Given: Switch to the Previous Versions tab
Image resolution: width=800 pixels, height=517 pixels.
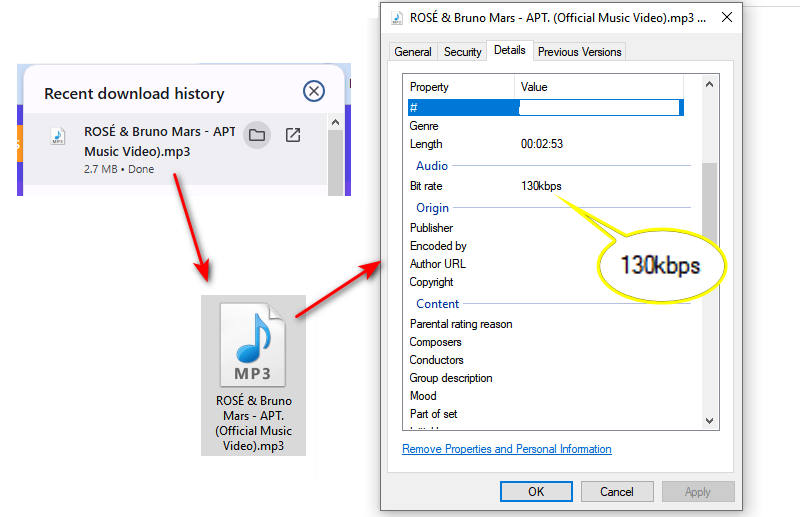Looking at the screenshot, I should pyautogui.click(x=579, y=52).
